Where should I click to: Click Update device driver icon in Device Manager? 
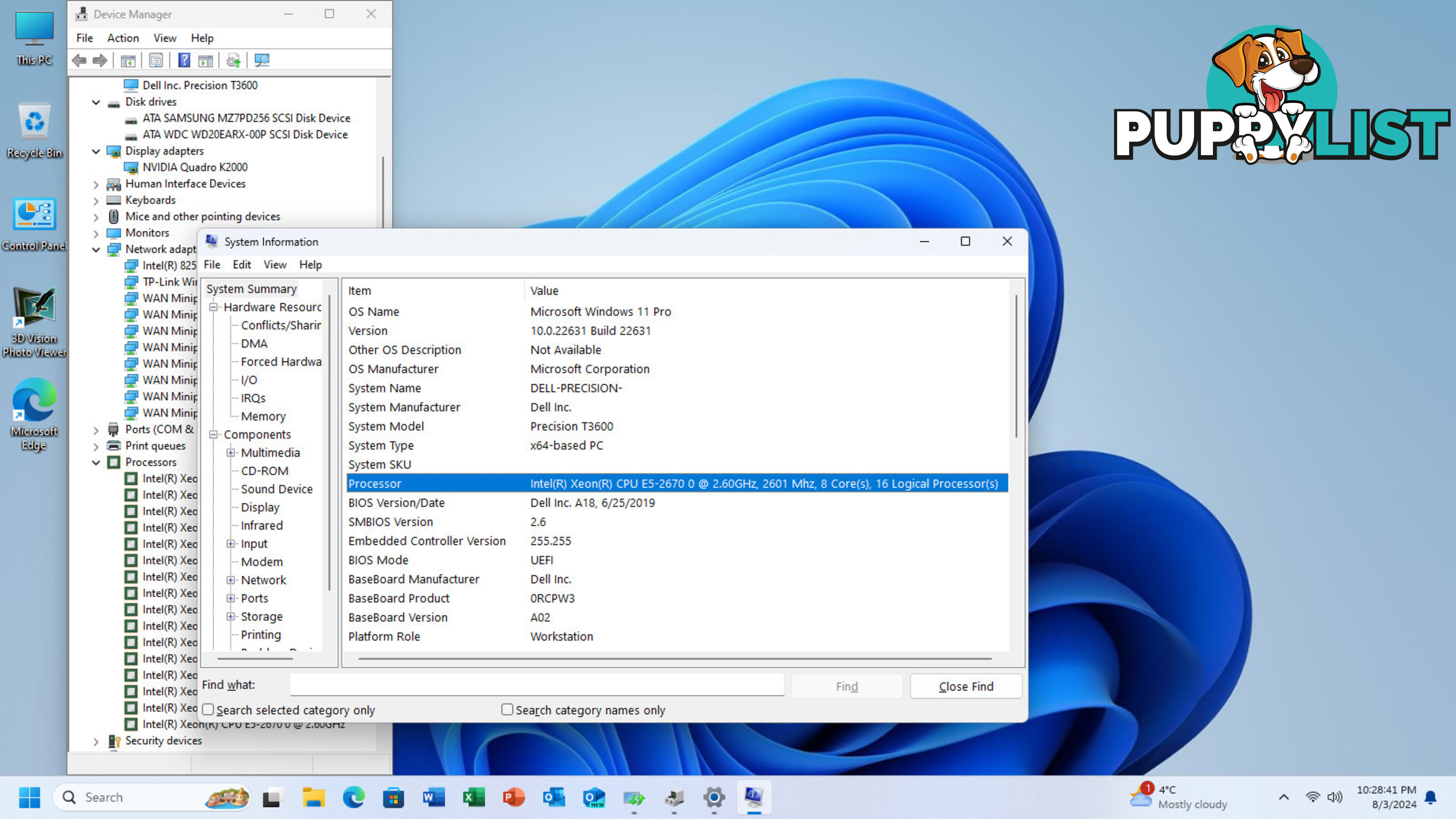click(x=234, y=60)
